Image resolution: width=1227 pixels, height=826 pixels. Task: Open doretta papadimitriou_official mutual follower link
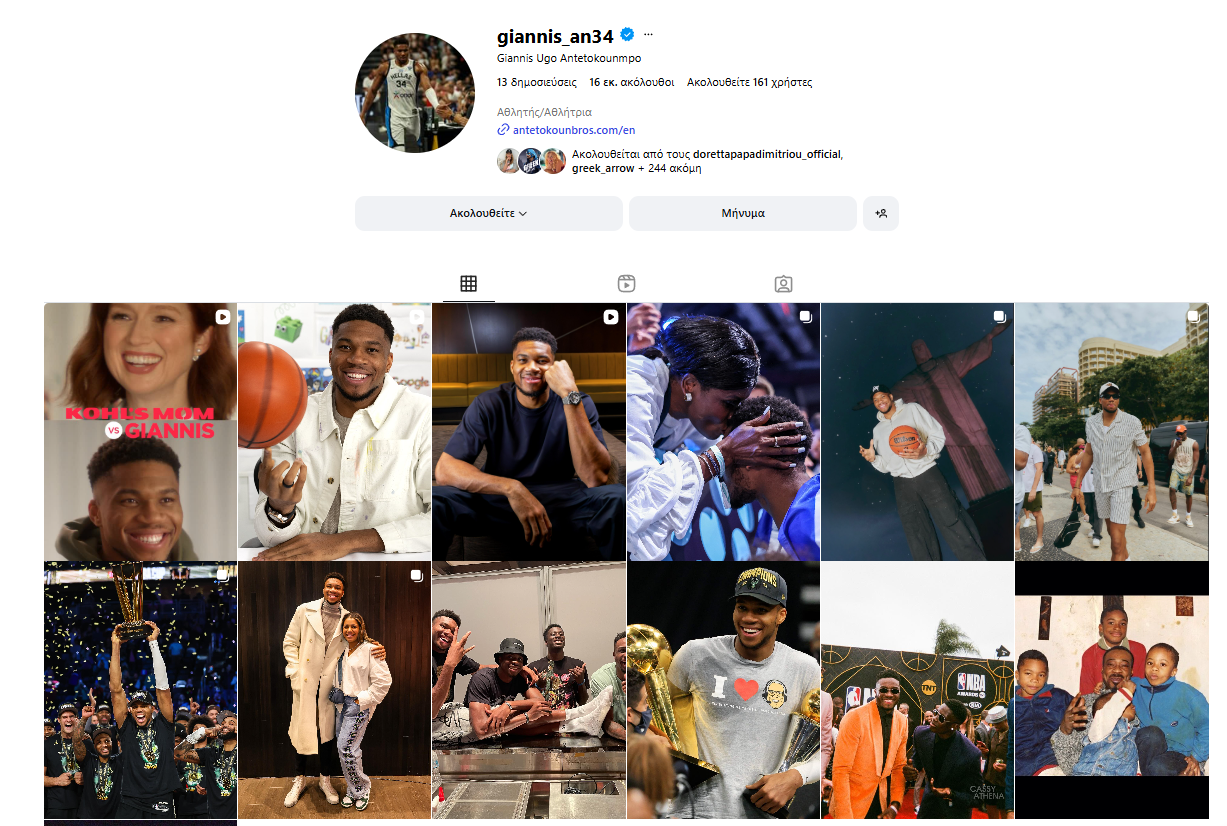tap(767, 154)
